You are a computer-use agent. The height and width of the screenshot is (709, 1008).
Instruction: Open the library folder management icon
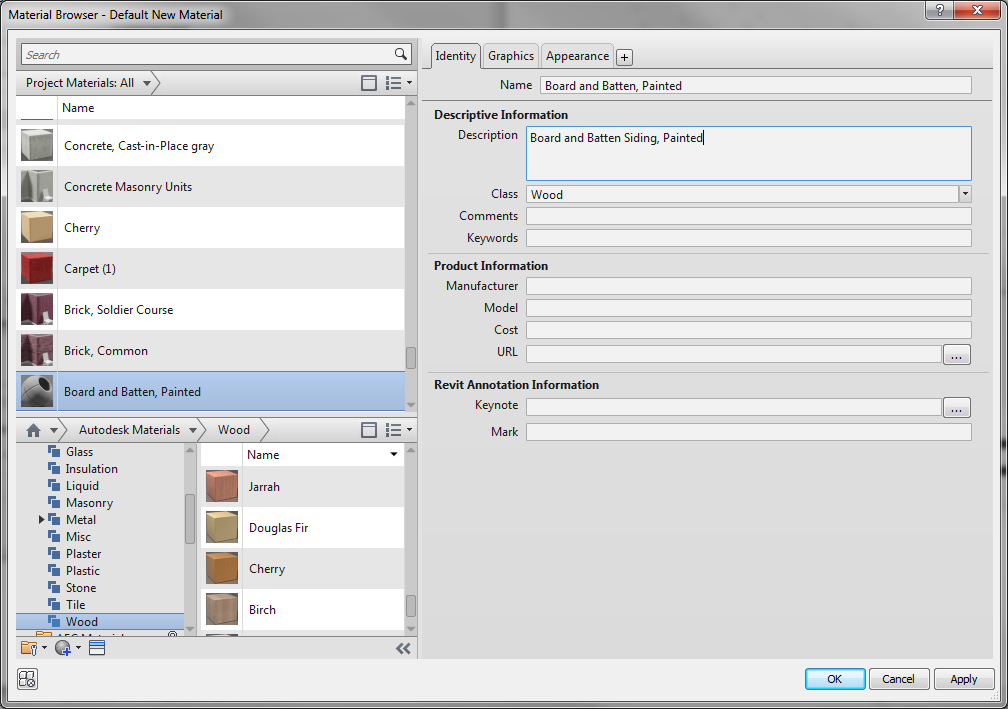click(x=30, y=648)
